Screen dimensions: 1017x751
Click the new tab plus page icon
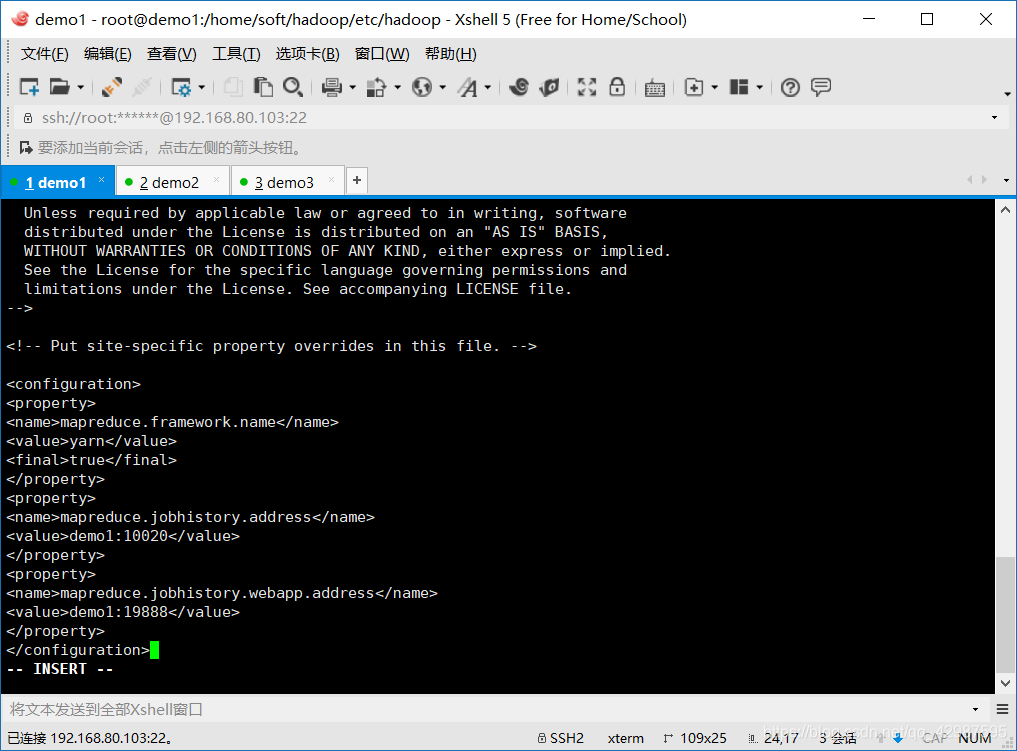click(x=694, y=87)
